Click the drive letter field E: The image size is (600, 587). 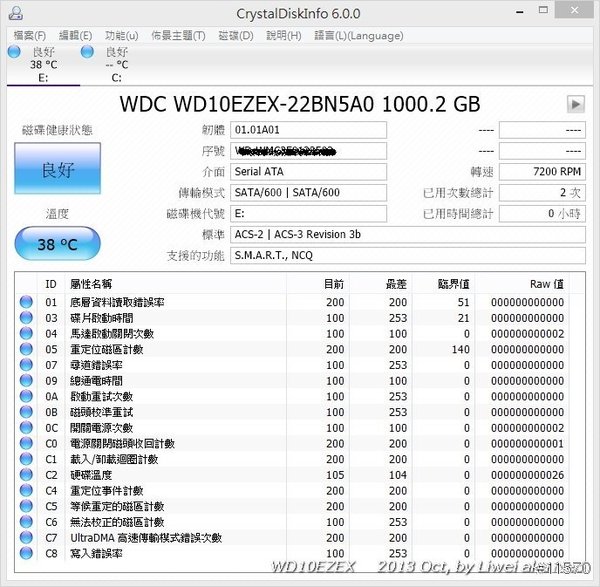[x=308, y=214]
